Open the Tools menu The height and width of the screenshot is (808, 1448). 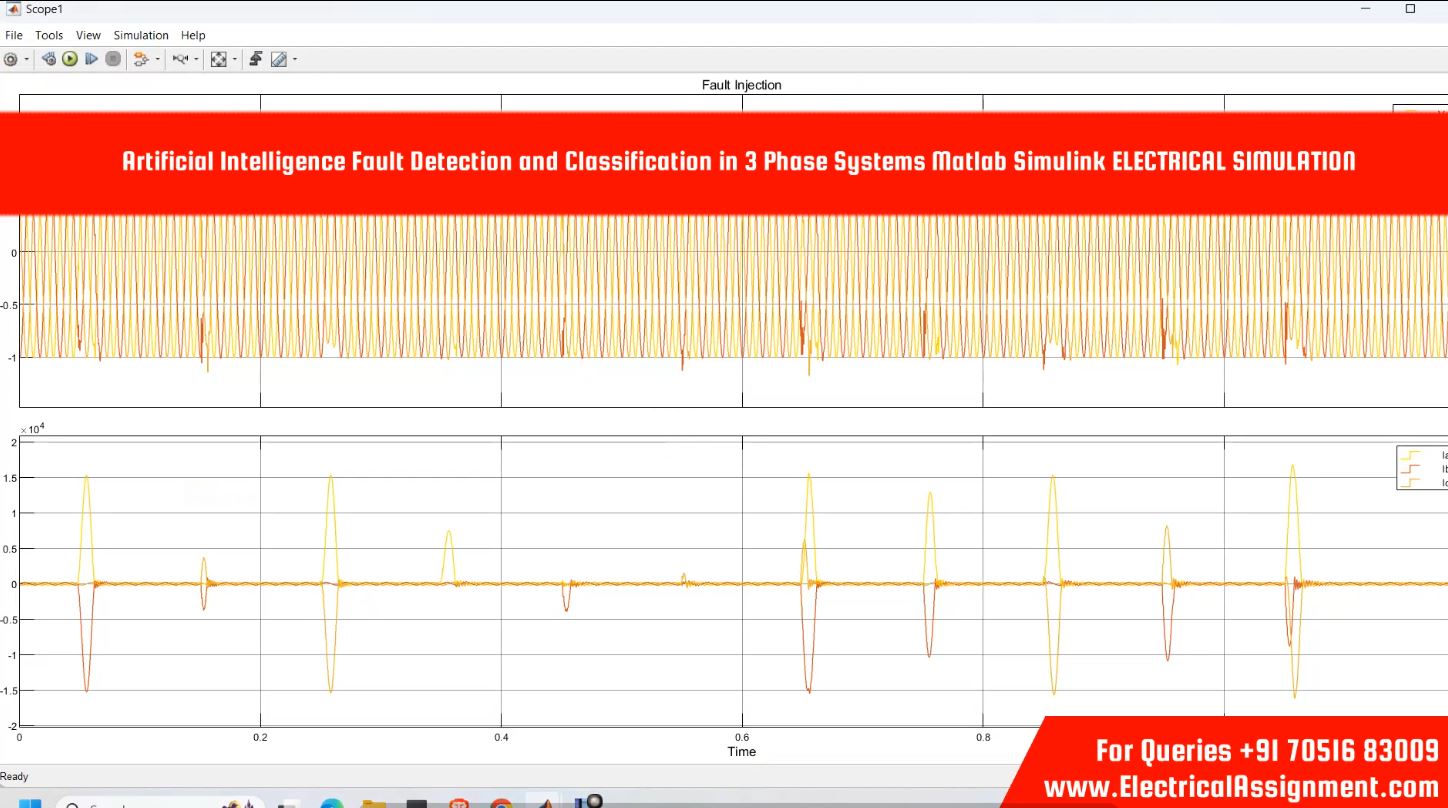coord(49,35)
